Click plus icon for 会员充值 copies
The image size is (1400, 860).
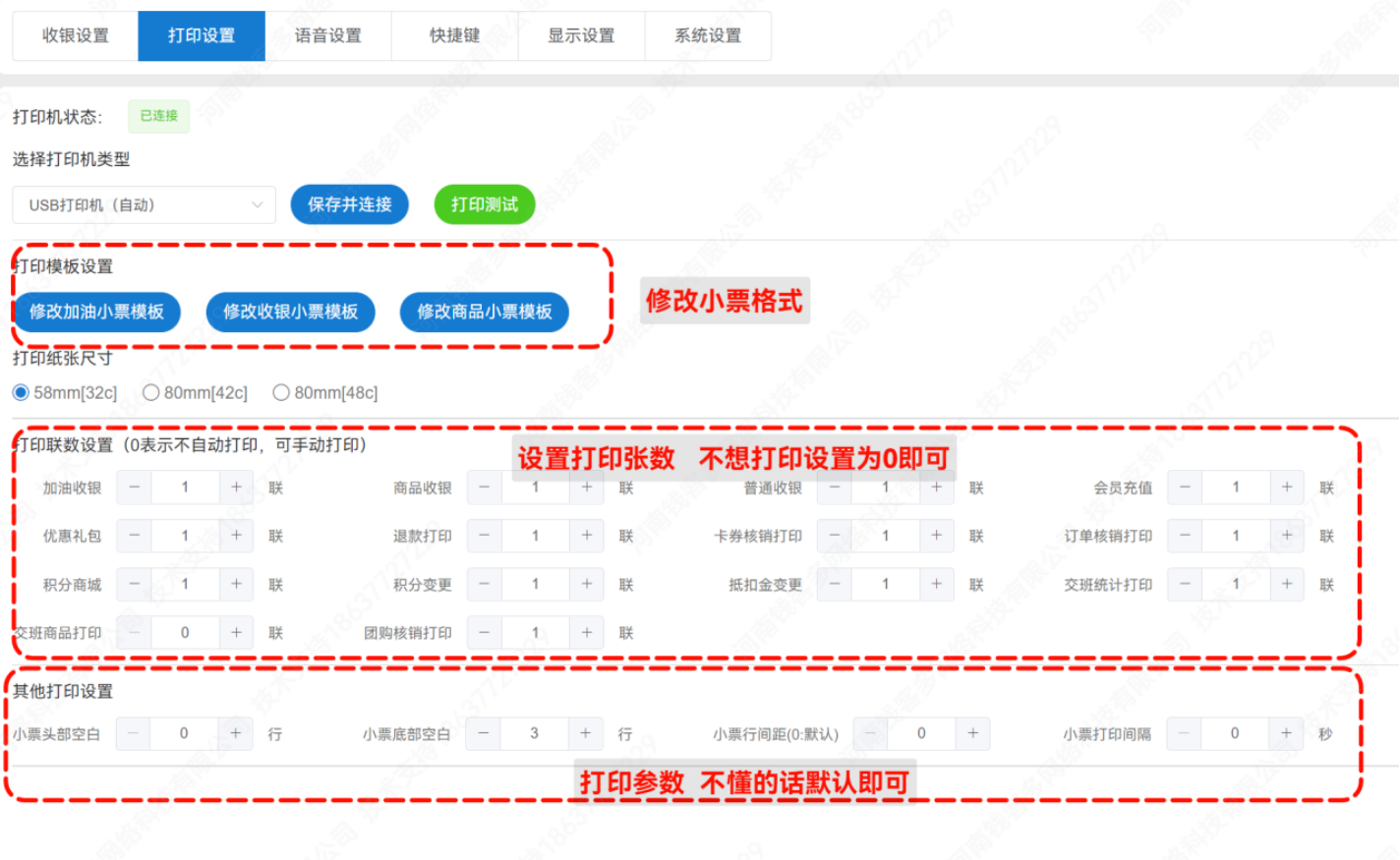1286,487
